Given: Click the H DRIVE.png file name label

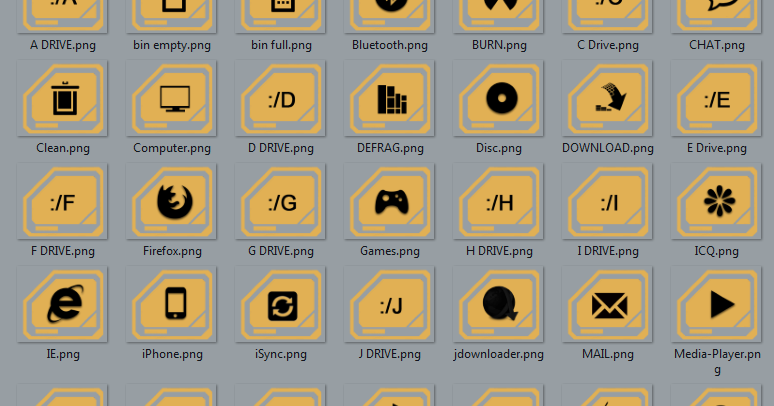Looking at the screenshot, I should pyautogui.click(x=499, y=251).
